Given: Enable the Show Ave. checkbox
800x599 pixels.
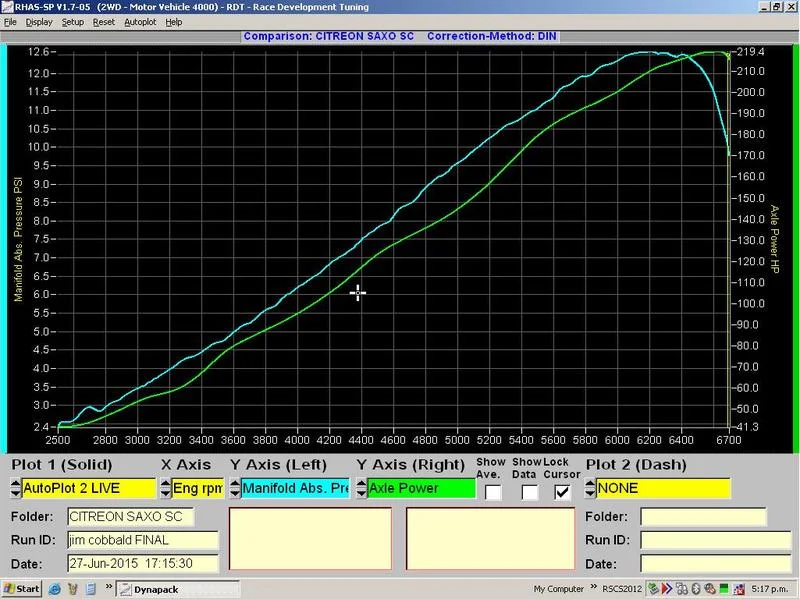Looking at the screenshot, I should tap(493, 492).
